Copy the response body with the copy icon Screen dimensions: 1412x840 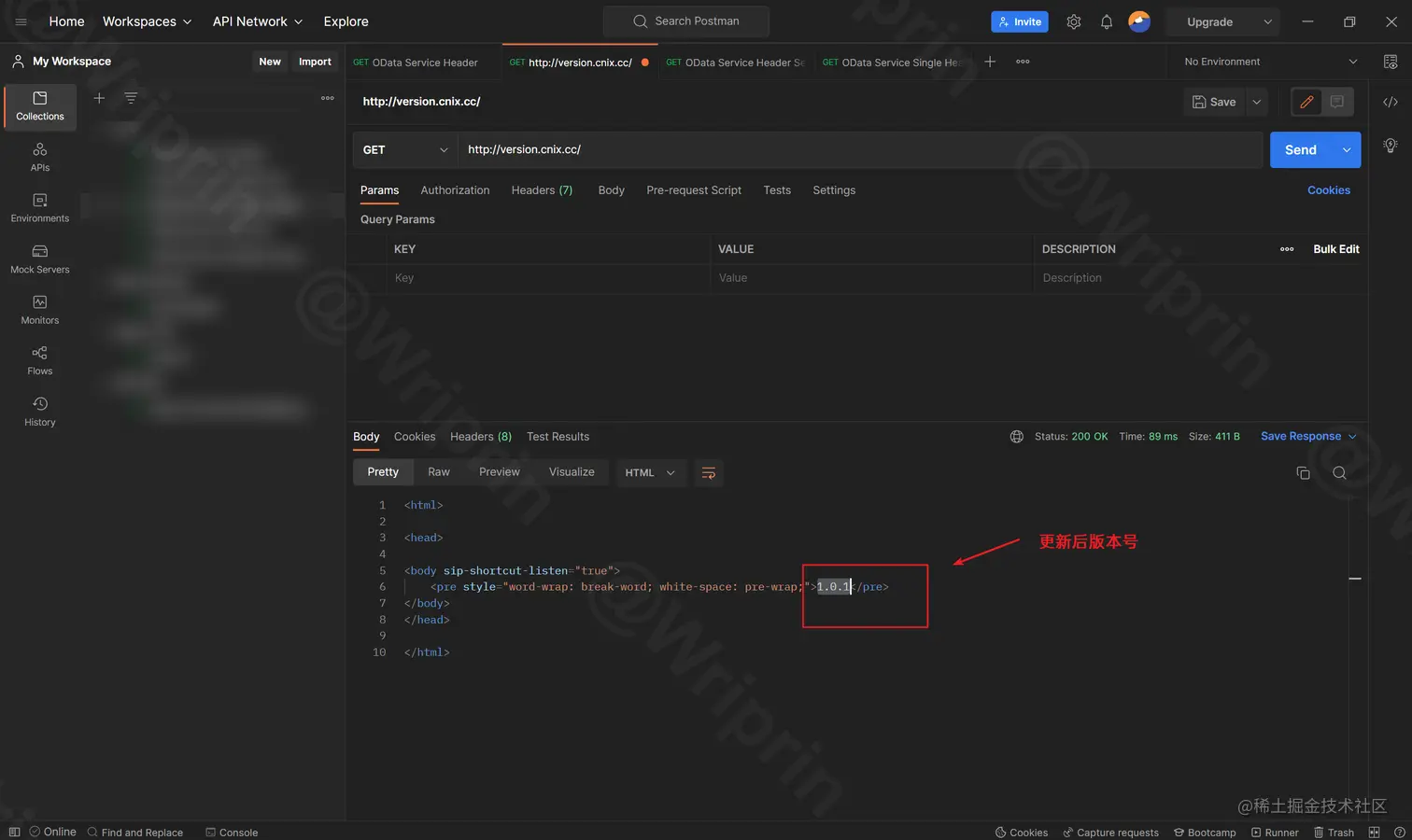1303,473
